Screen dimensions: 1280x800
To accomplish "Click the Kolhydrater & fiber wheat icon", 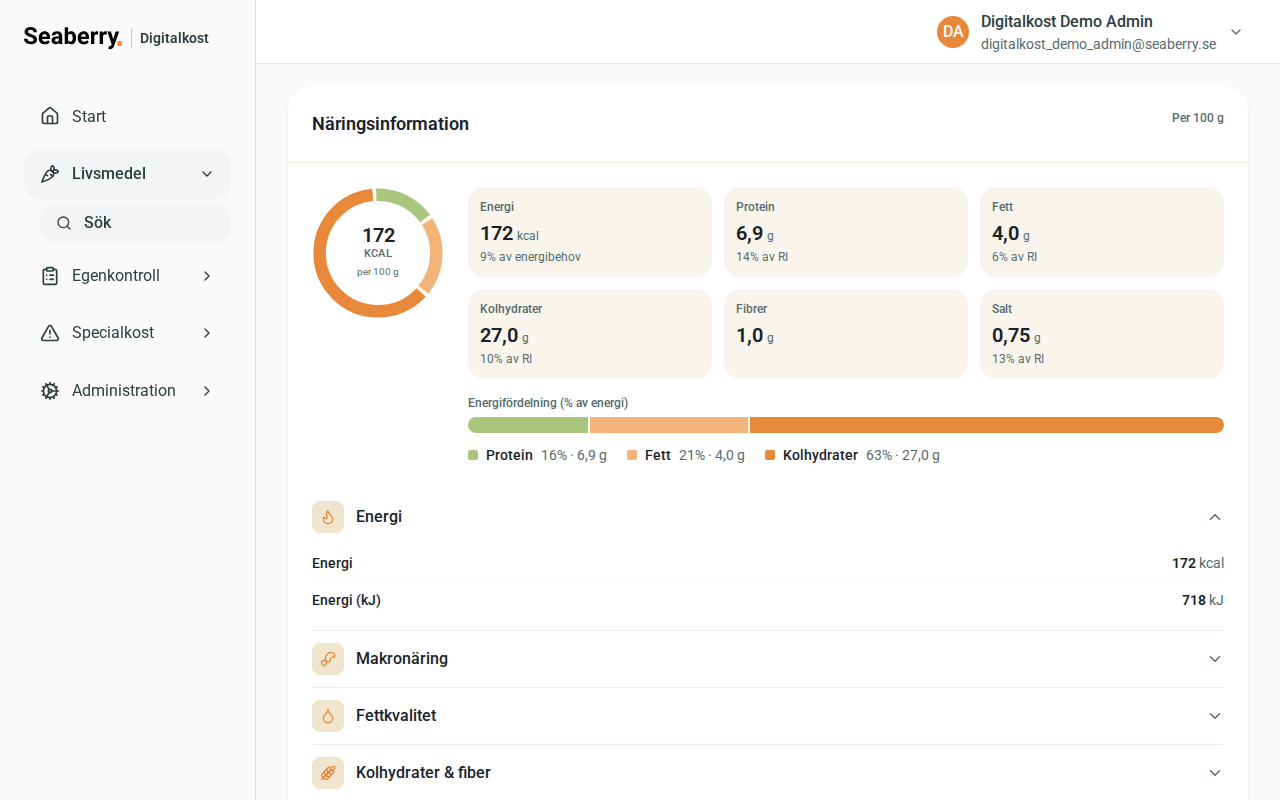I will click(x=328, y=773).
